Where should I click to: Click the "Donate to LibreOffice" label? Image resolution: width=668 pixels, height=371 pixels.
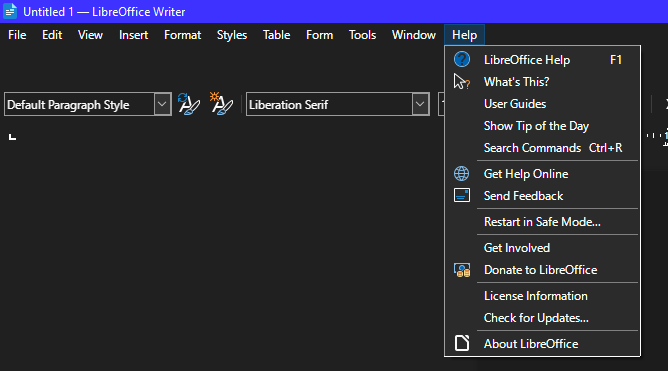pos(540,270)
